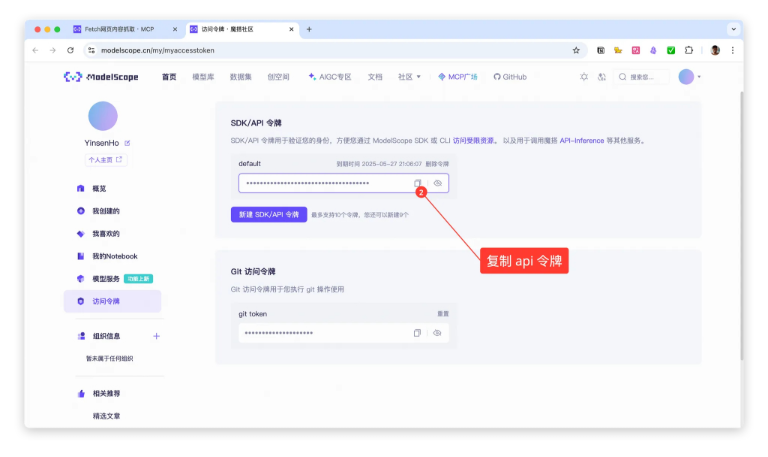
Task: Open the Chrome three-dot menu
Action: 733,50
